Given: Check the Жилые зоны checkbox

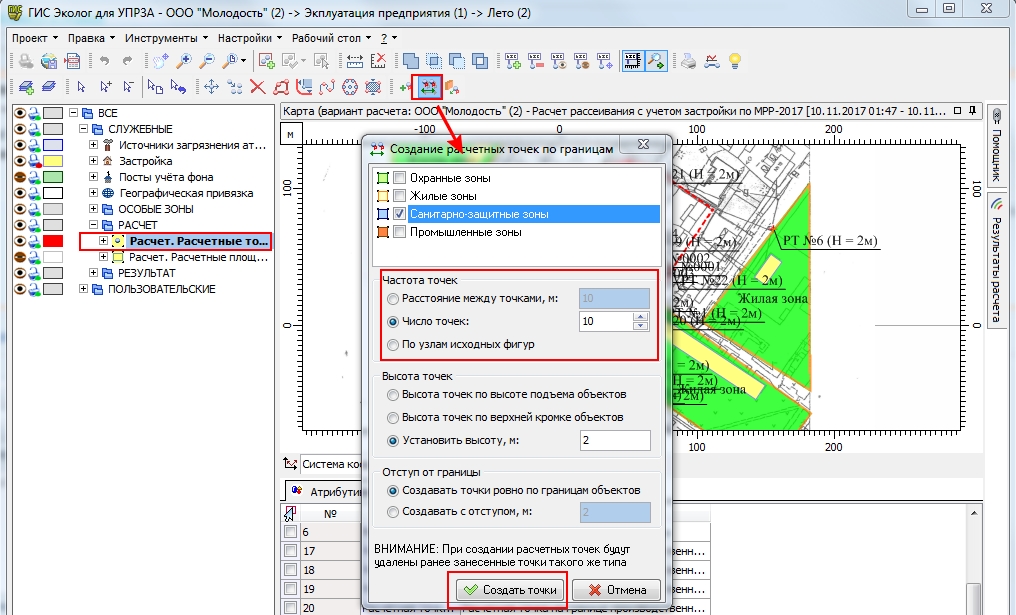Looking at the screenshot, I should [400, 196].
